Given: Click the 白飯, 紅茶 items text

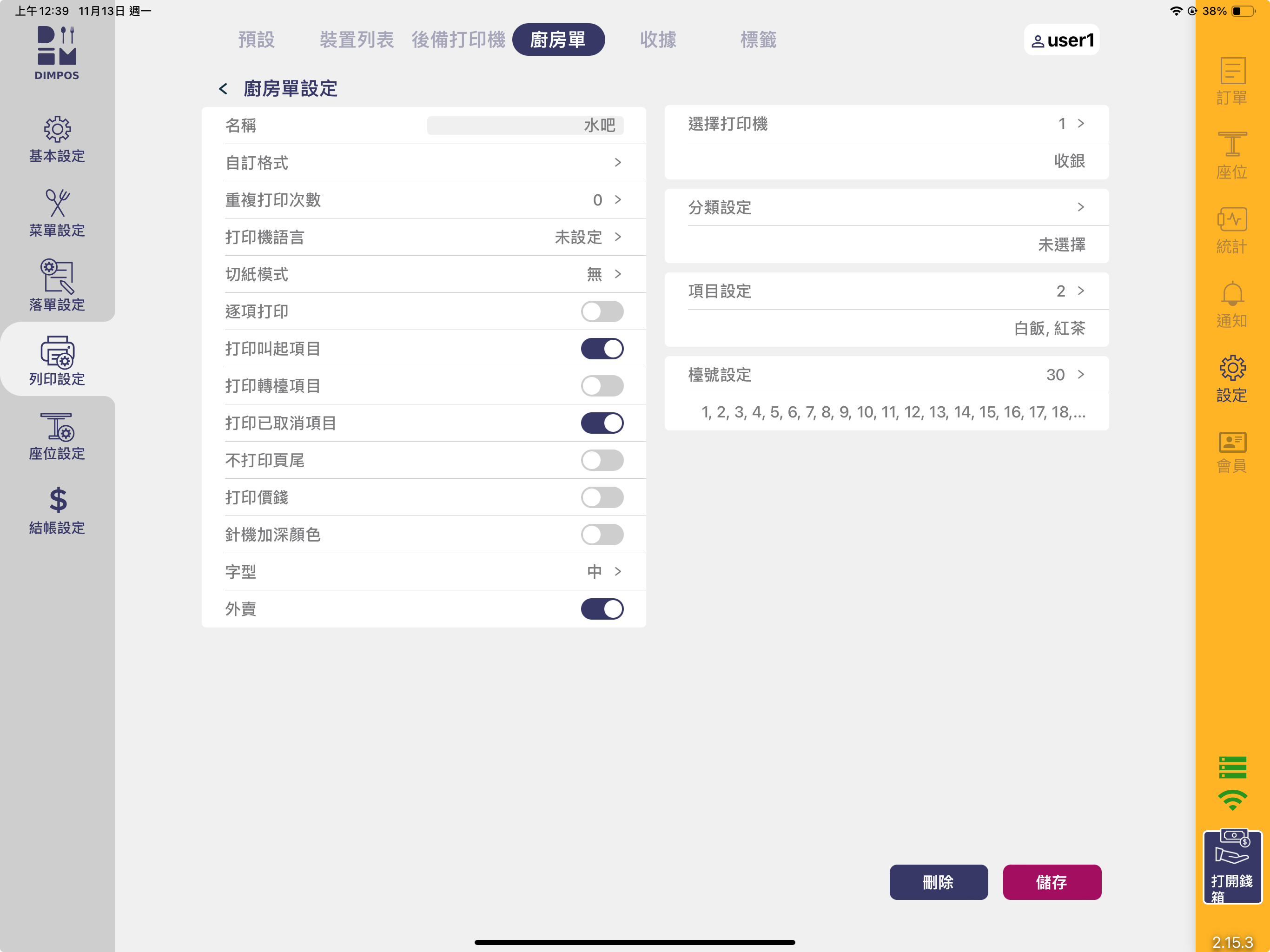Looking at the screenshot, I should pyautogui.click(x=1050, y=329).
